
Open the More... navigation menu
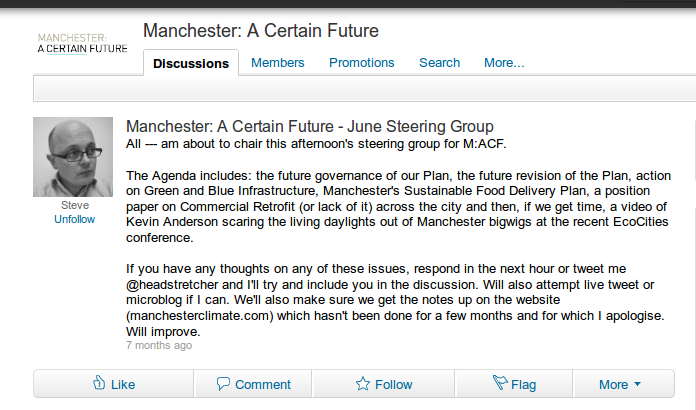pos(504,63)
